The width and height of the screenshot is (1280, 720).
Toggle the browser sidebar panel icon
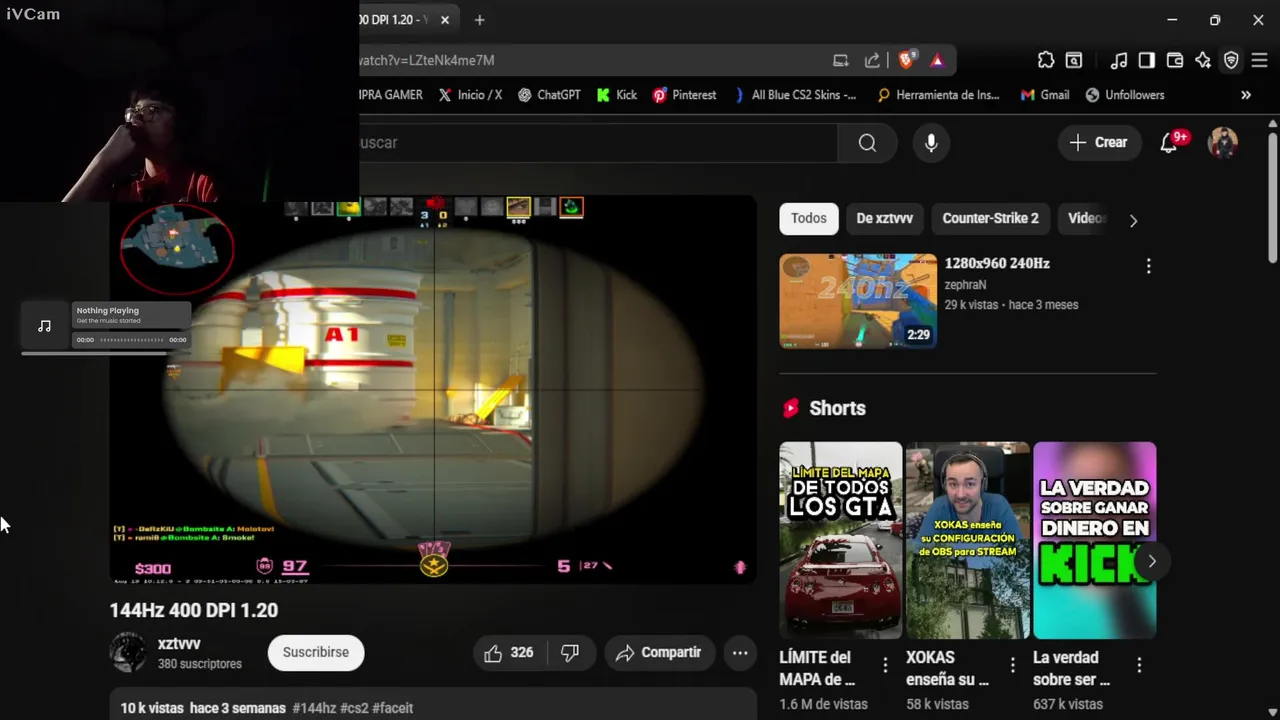click(x=1147, y=60)
